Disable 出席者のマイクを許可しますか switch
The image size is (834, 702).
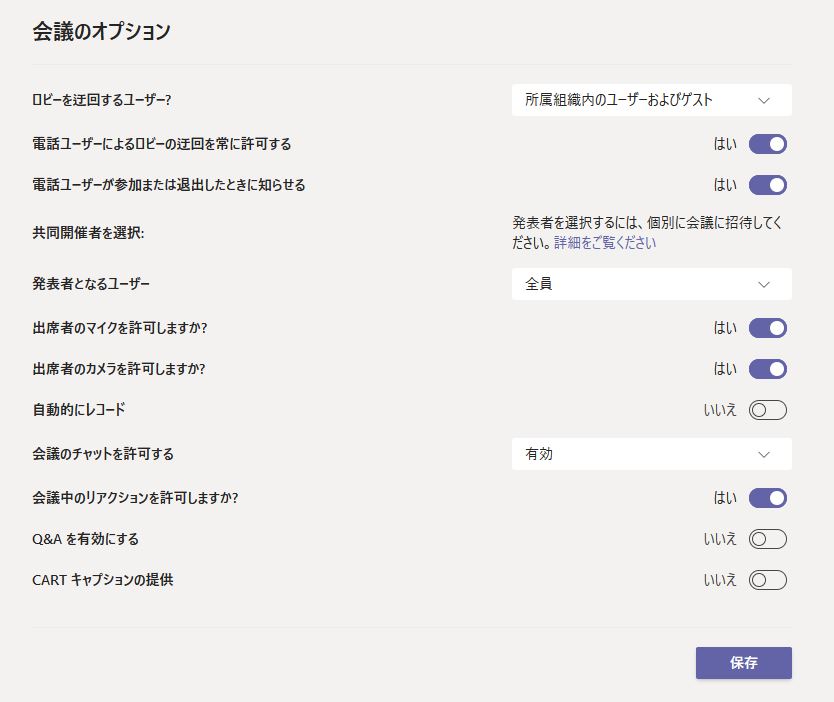(x=768, y=328)
